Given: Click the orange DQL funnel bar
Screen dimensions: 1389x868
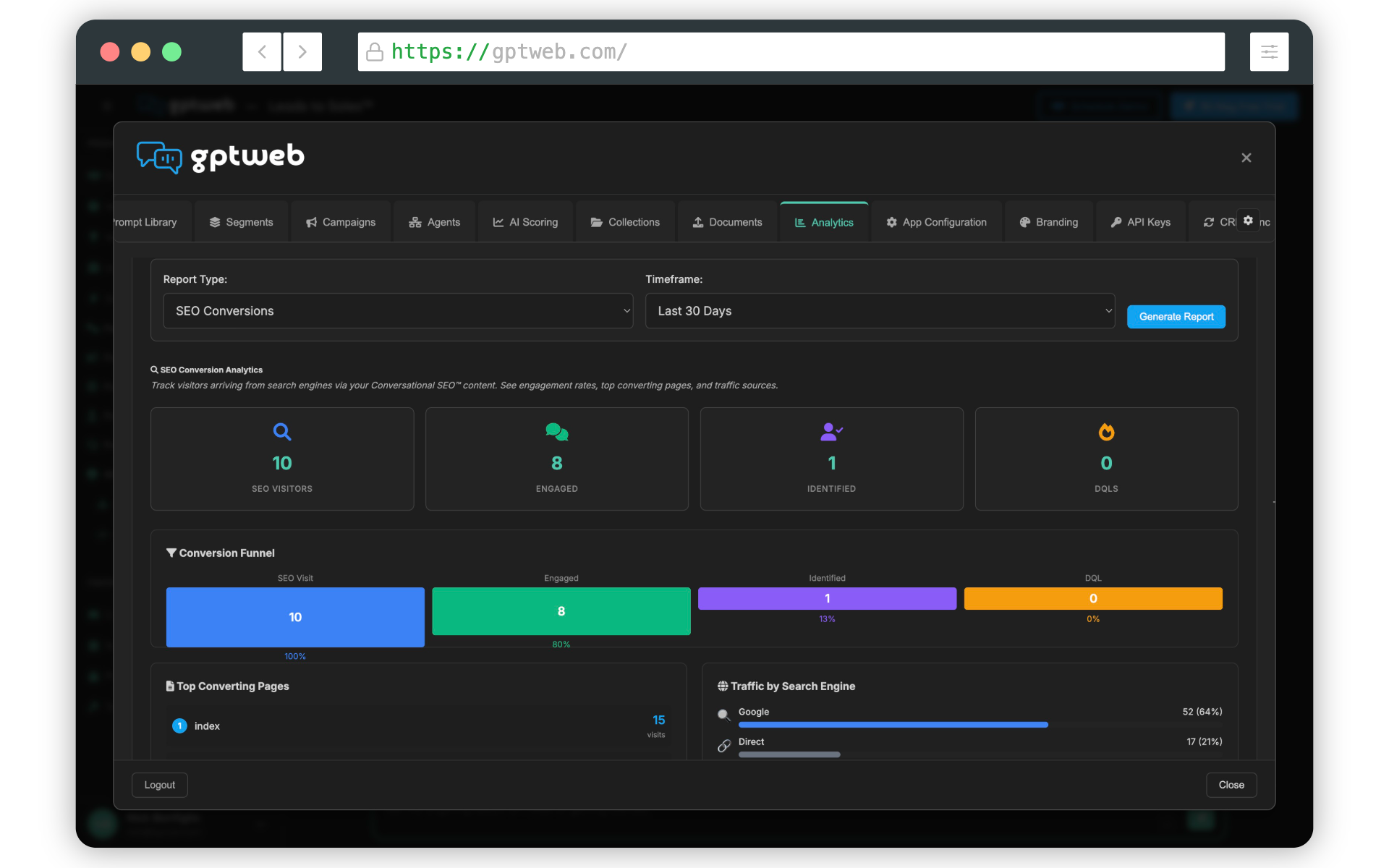Looking at the screenshot, I should tap(1093, 598).
